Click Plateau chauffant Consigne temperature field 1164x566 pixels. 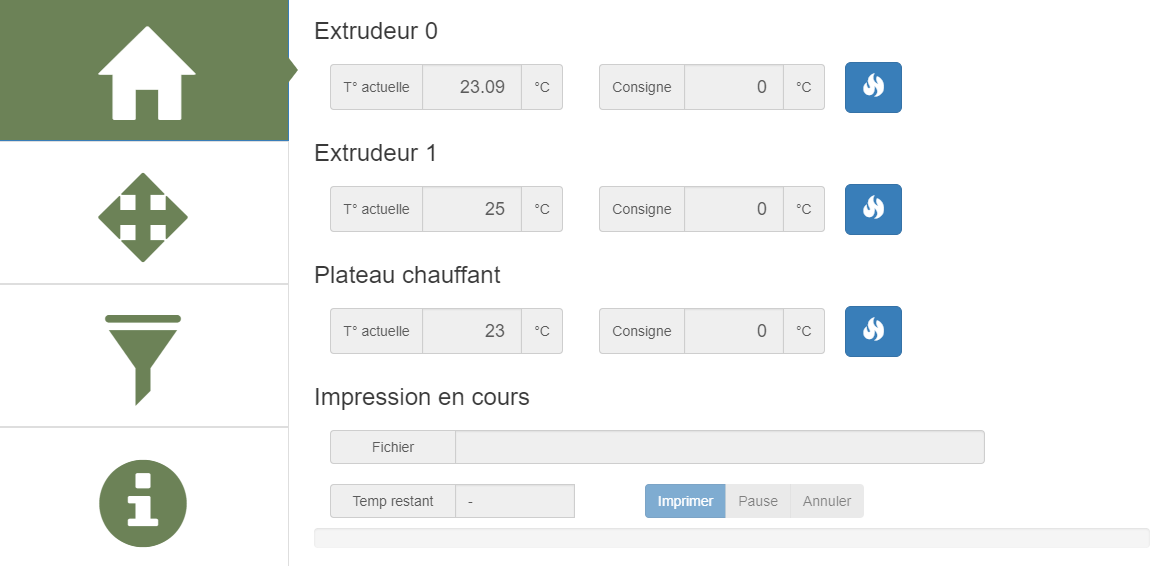click(x=733, y=331)
